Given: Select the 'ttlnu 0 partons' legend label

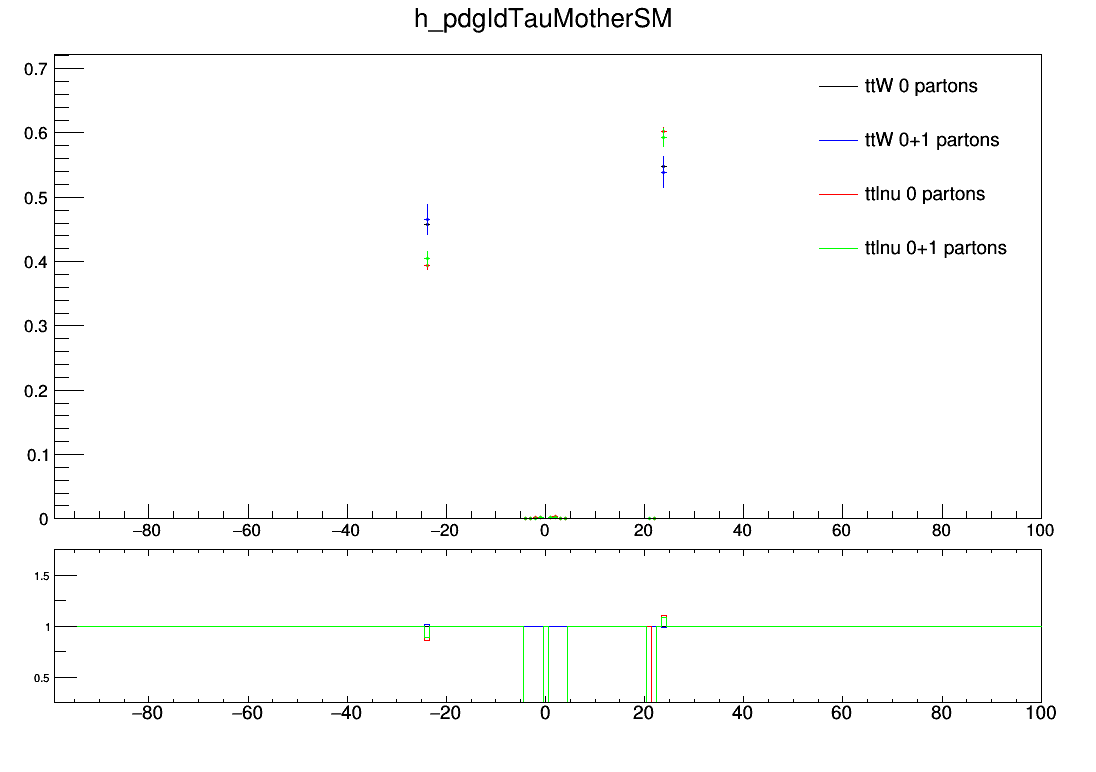Looking at the screenshot, I should [x=925, y=194].
